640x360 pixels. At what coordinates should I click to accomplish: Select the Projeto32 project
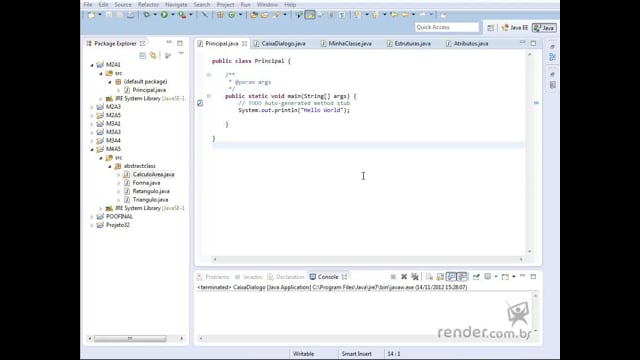tap(118, 225)
